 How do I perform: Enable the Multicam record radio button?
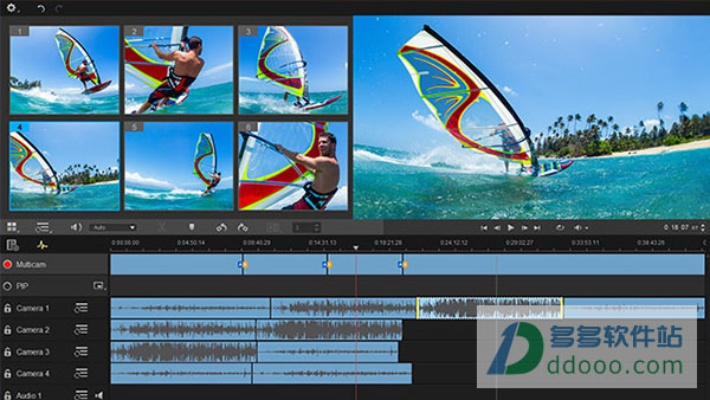(x=7, y=265)
